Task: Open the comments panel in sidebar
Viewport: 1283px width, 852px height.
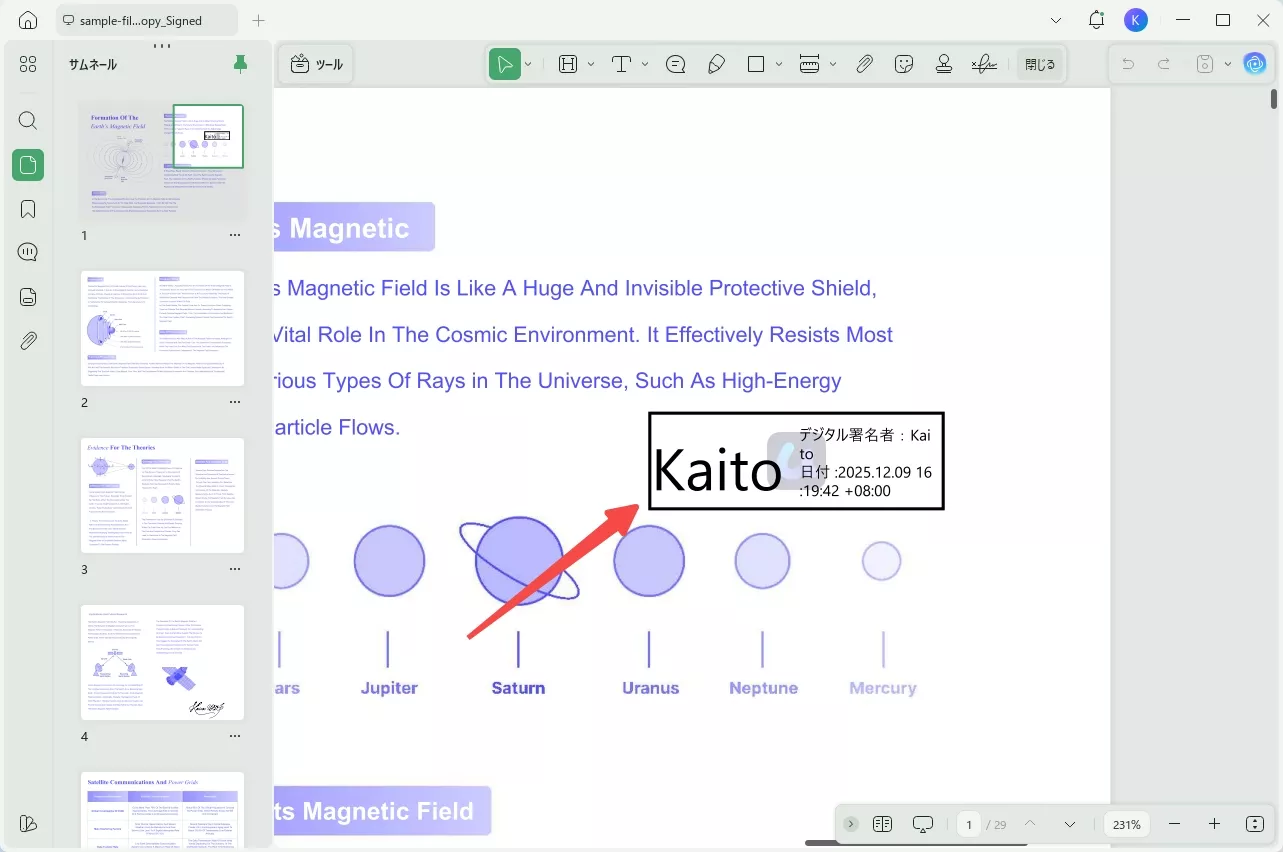Action: pyautogui.click(x=28, y=252)
